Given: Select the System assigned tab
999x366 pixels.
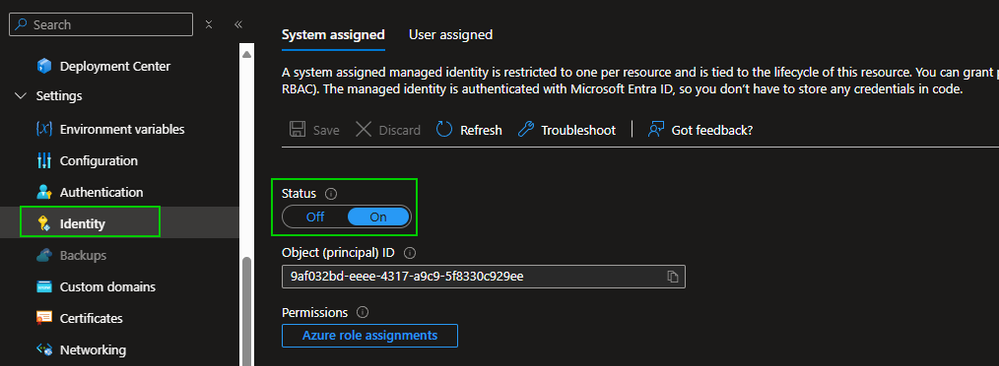Looking at the screenshot, I should pyautogui.click(x=333, y=34).
